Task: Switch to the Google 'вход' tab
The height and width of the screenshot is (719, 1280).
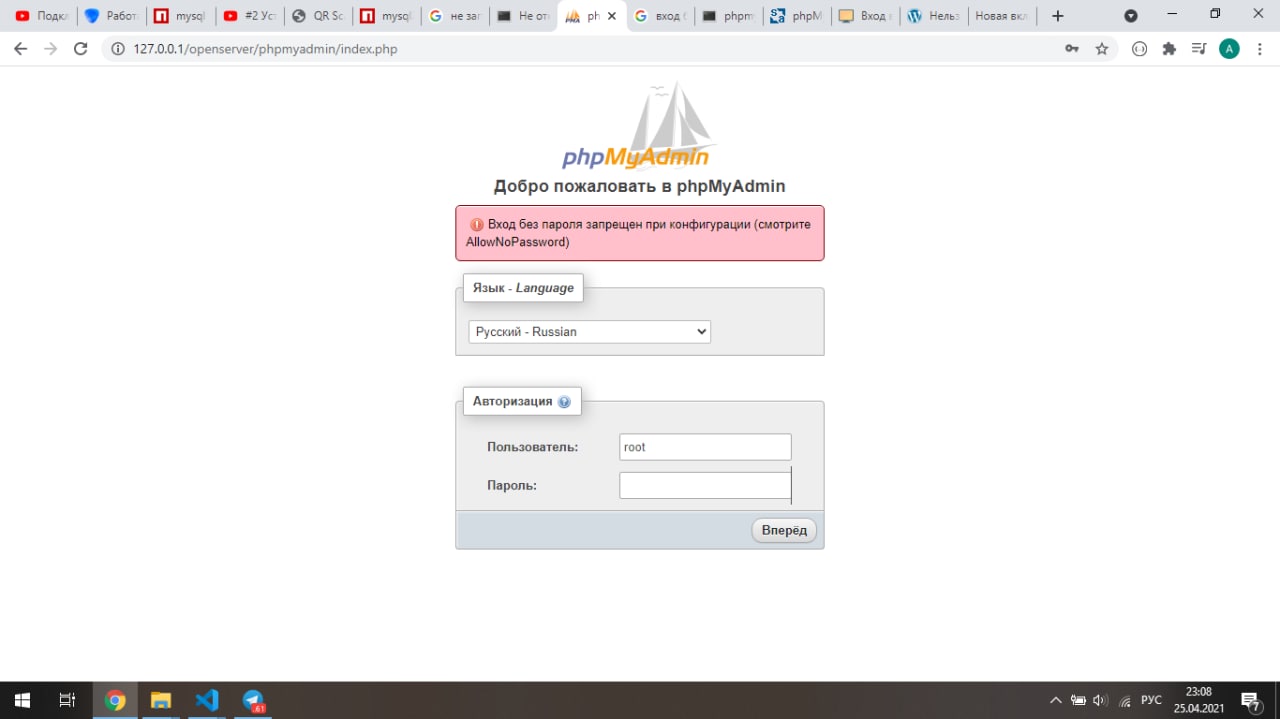Action: tap(660, 16)
